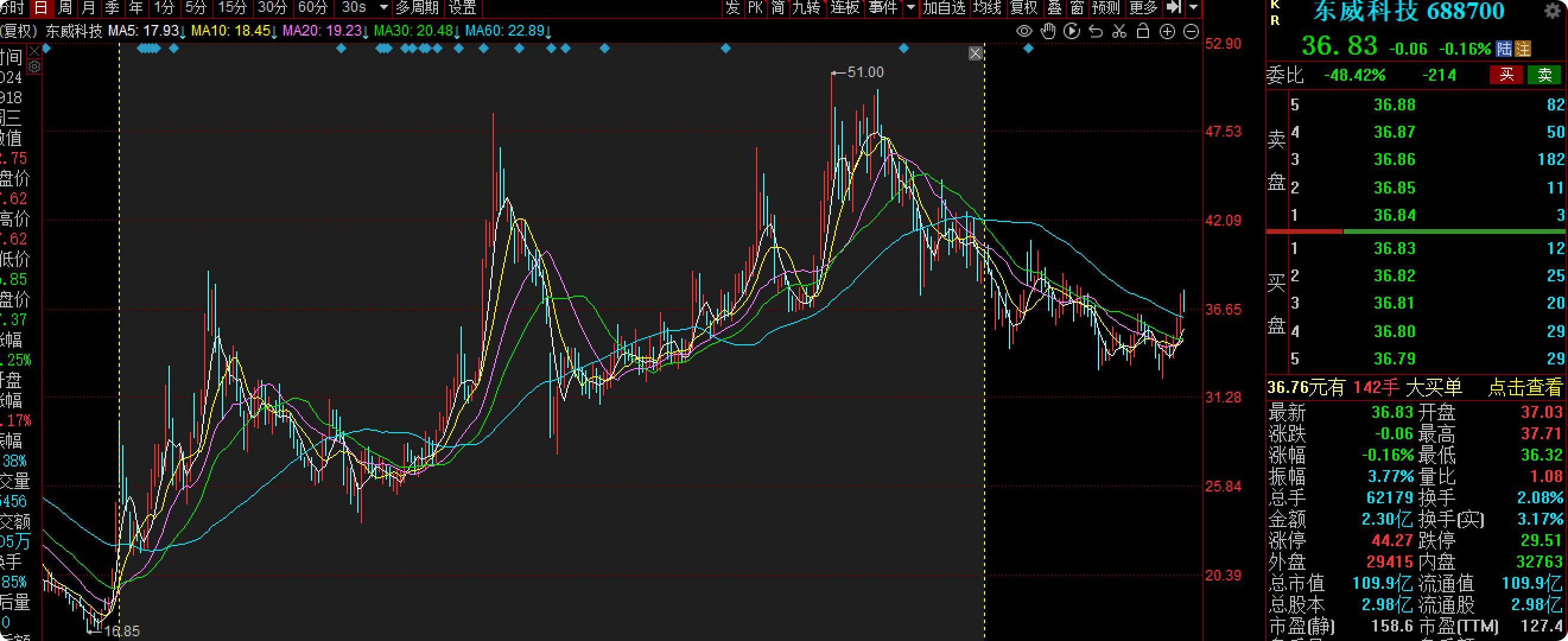This screenshot has height=641, width=1568.
Task: Zoom in chart with plus icon
Action: pos(1167,31)
